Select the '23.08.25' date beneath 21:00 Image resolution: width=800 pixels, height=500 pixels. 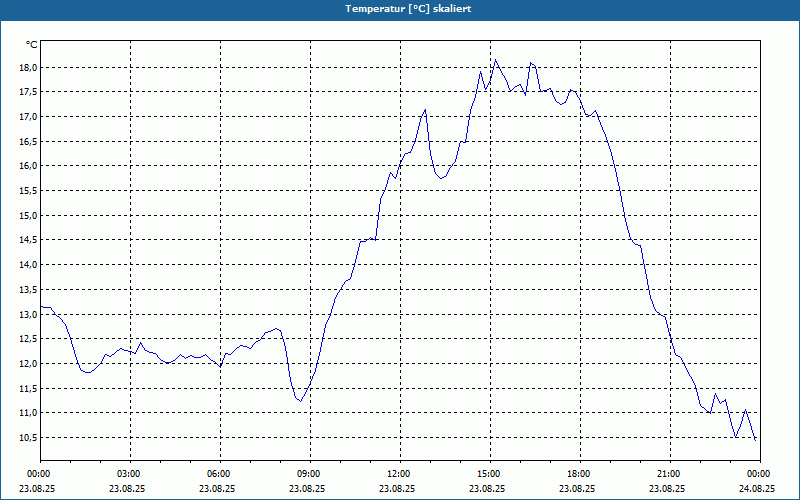pyautogui.click(x=667, y=488)
